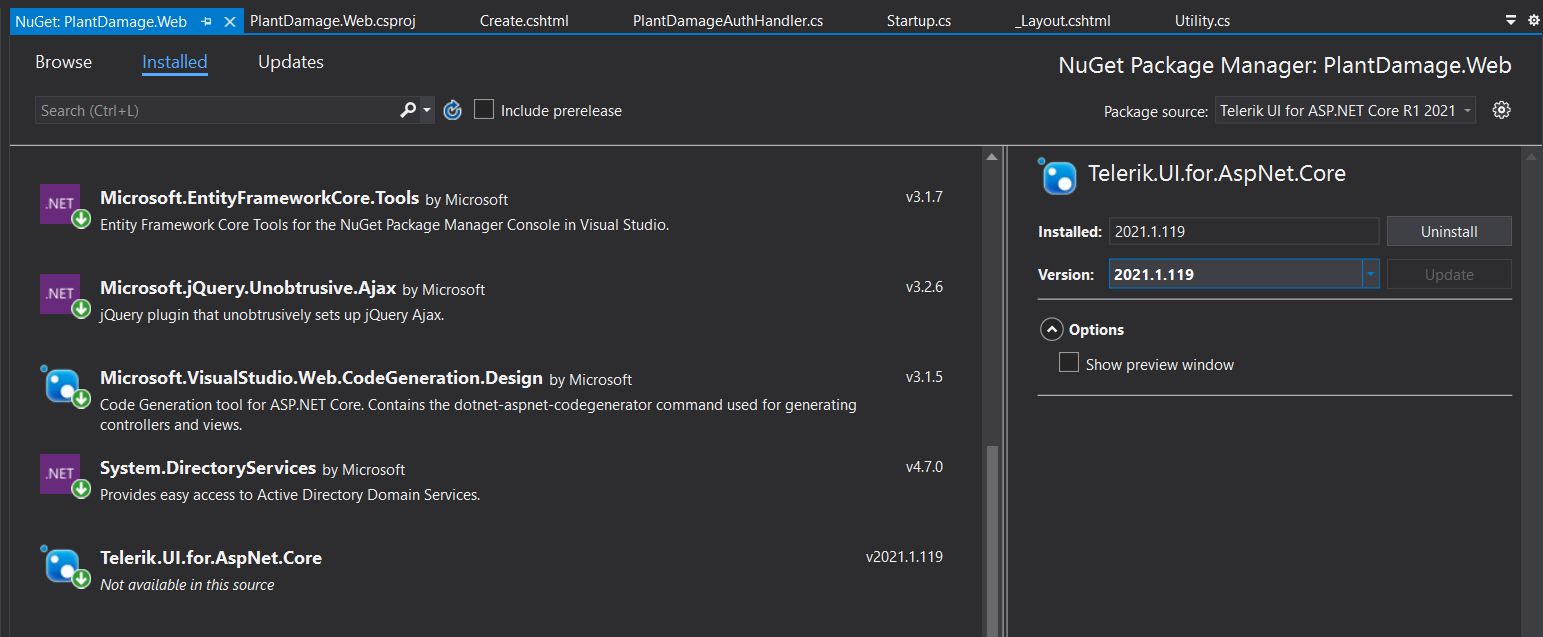Open the Package source dropdown
The height and width of the screenshot is (637, 1543).
pos(1346,110)
